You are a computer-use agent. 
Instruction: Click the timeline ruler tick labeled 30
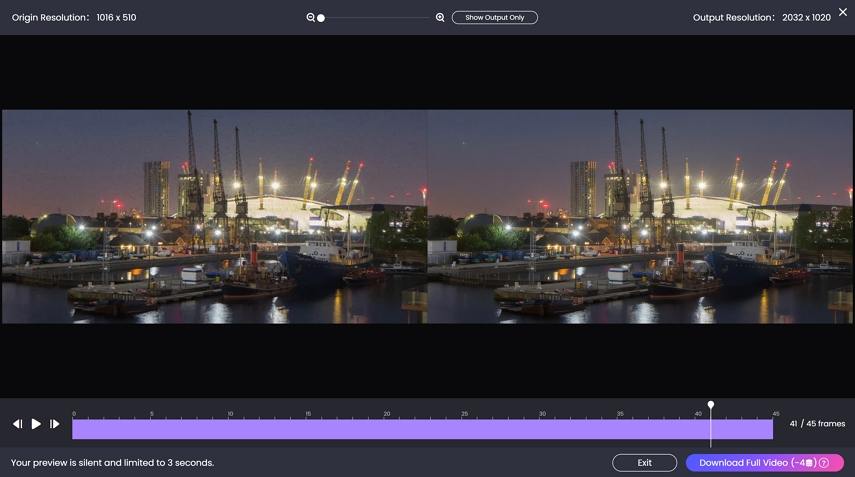pyautogui.click(x=542, y=414)
